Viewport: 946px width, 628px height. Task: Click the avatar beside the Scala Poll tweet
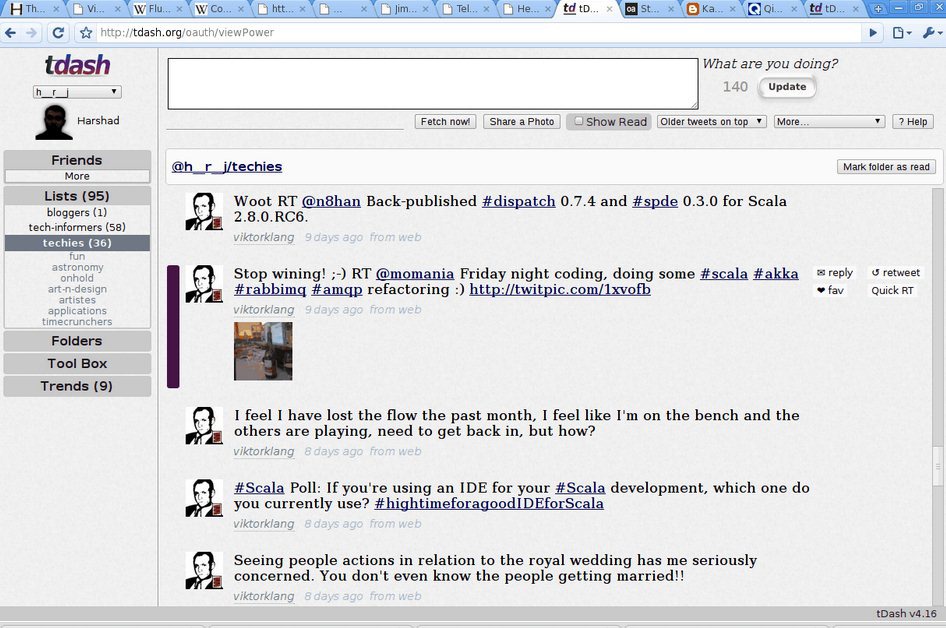click(204, 498)
